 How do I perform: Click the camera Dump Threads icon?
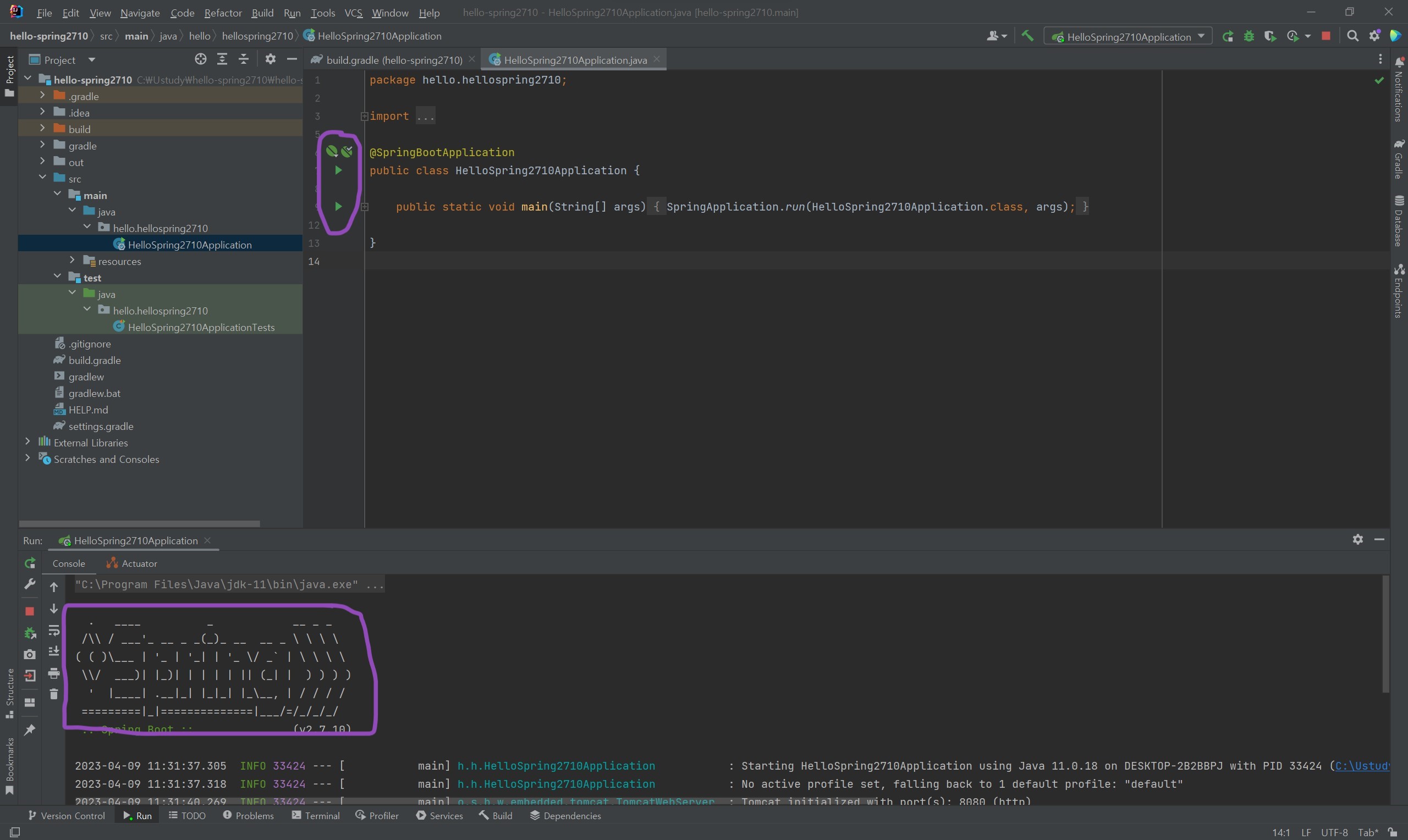30,654
